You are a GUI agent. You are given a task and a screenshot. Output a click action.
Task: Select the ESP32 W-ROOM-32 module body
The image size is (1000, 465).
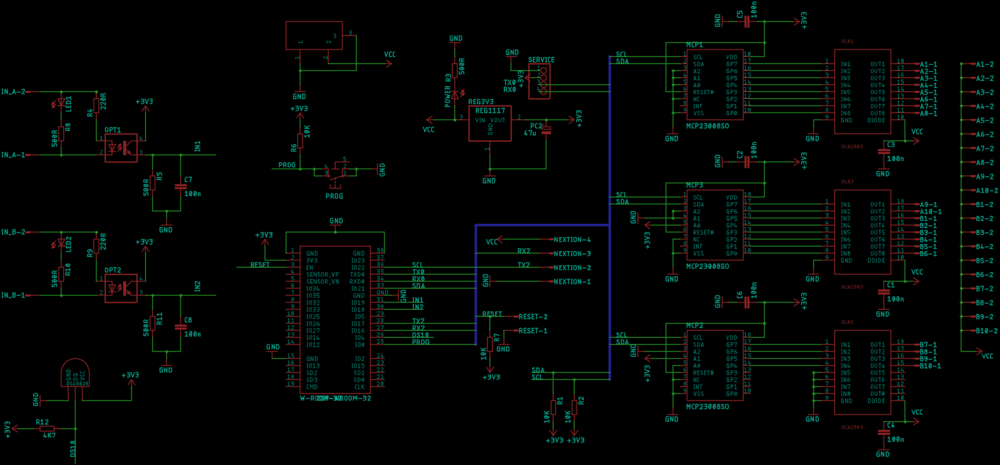pos(335,320)
